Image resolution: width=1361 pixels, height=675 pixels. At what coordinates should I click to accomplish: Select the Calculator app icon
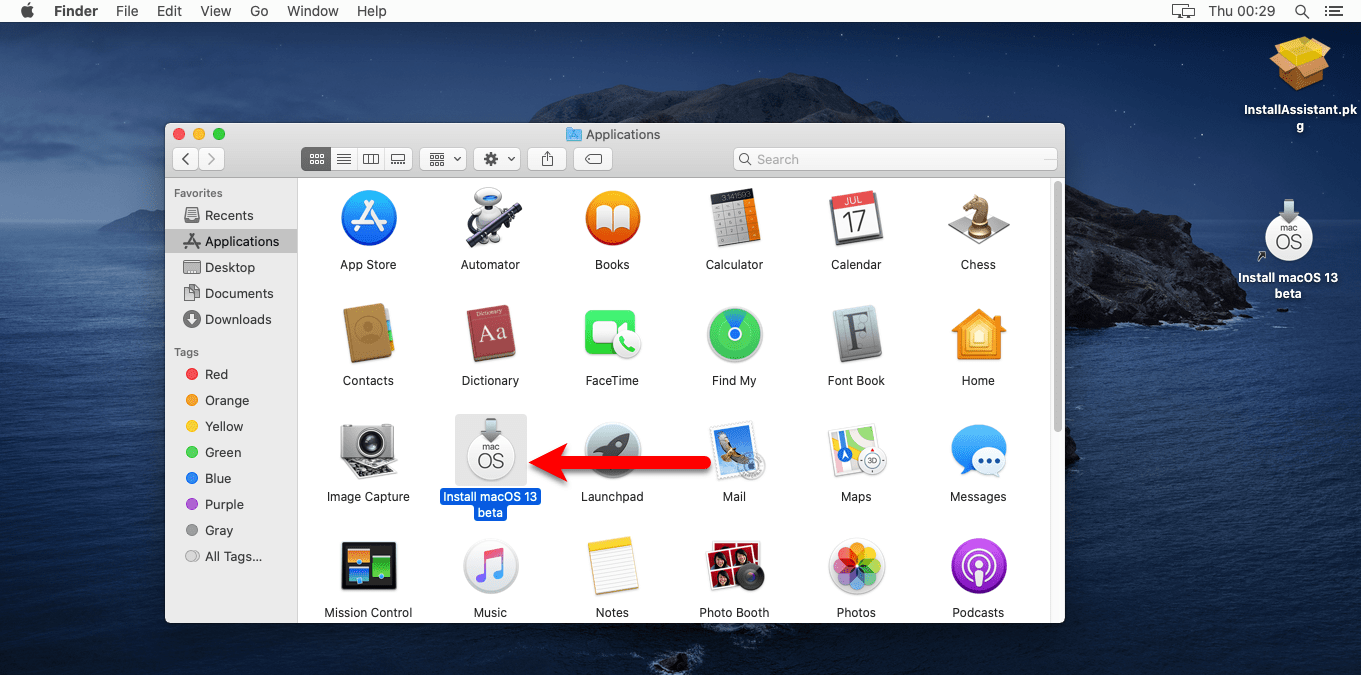click(x=734, y=218)
